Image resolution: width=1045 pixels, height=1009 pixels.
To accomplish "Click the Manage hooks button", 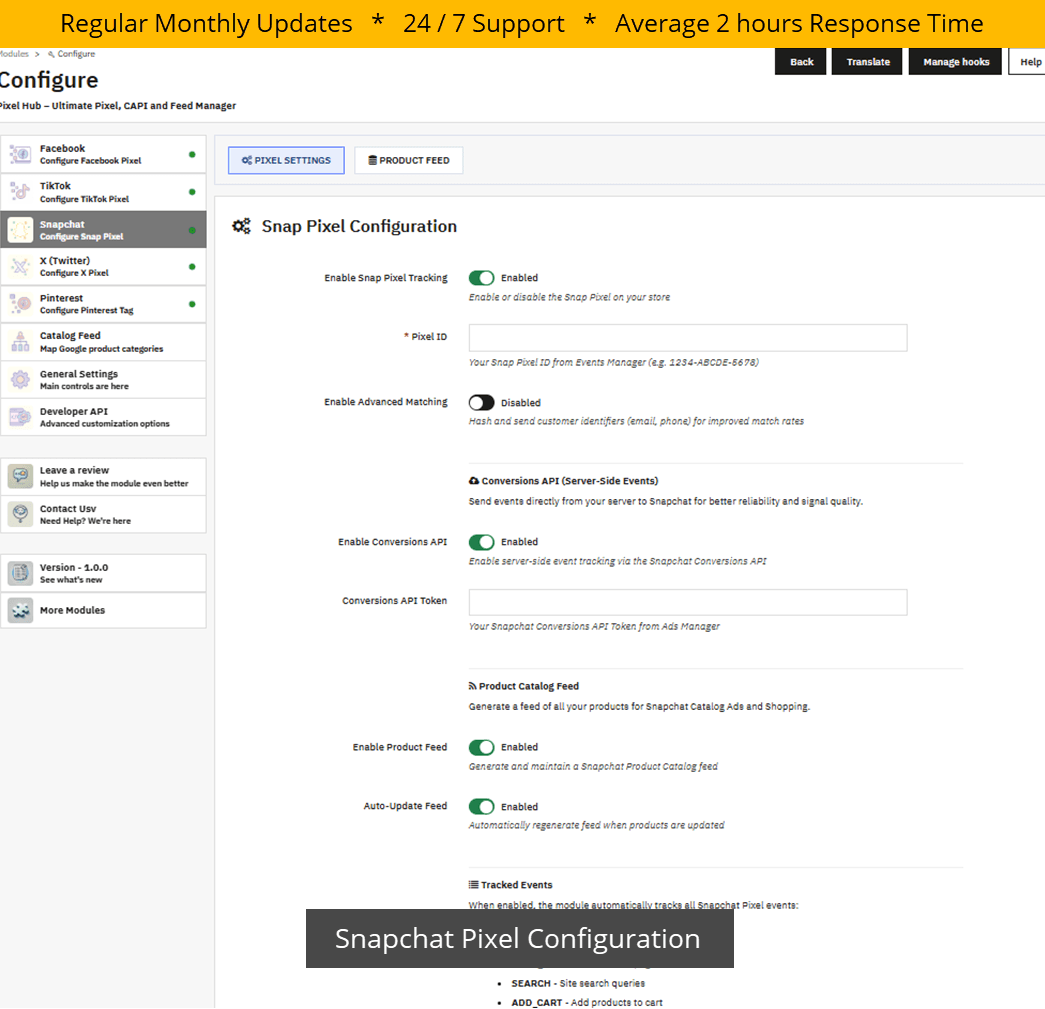I will (x=955, y=61).
